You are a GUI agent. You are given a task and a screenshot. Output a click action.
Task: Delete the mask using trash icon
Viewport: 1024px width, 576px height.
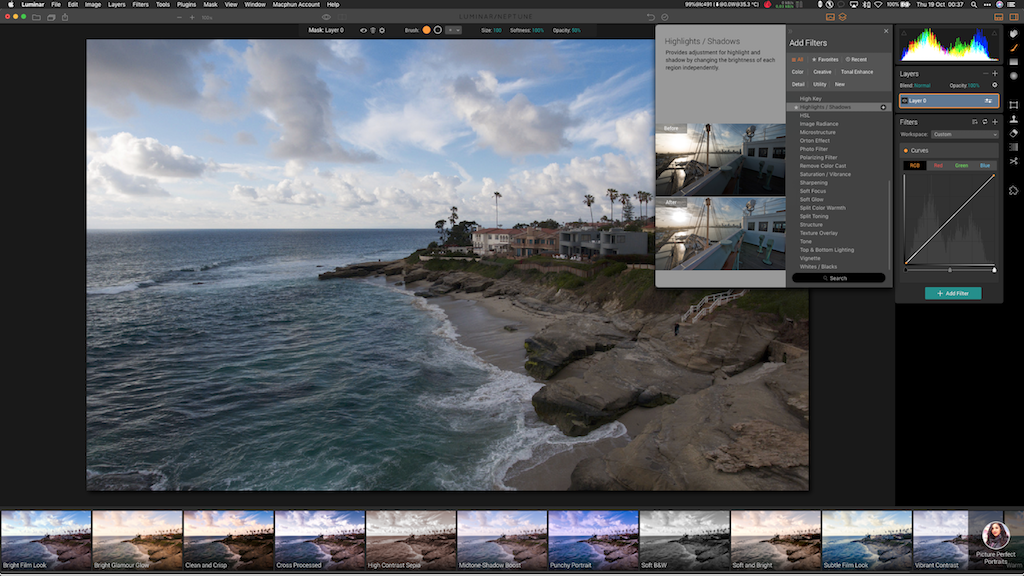pyautogui.click(x=372, y=30)
